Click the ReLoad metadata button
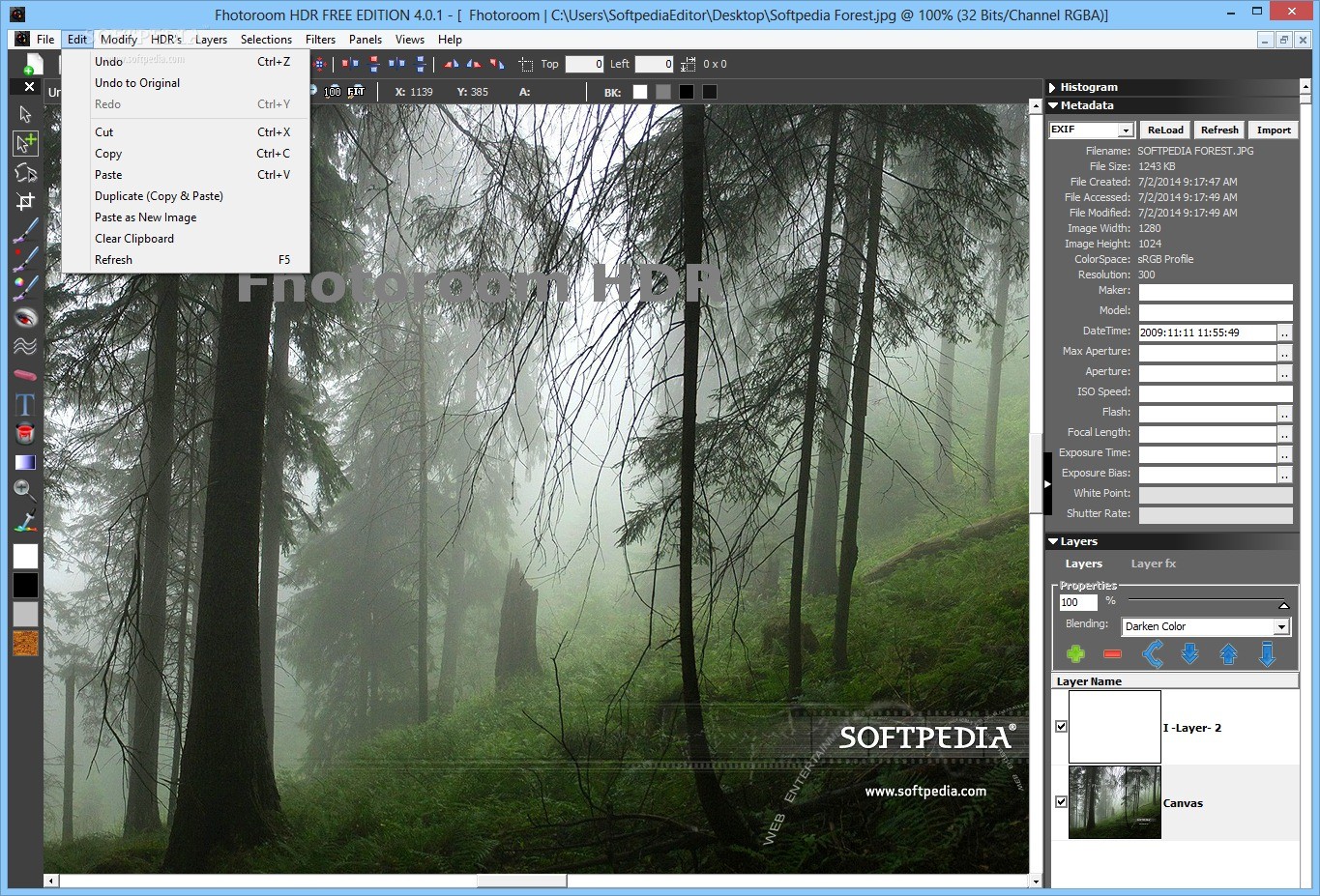Image resolution: width=1320 pixels, height=896 pixels. coord(1165,130)
